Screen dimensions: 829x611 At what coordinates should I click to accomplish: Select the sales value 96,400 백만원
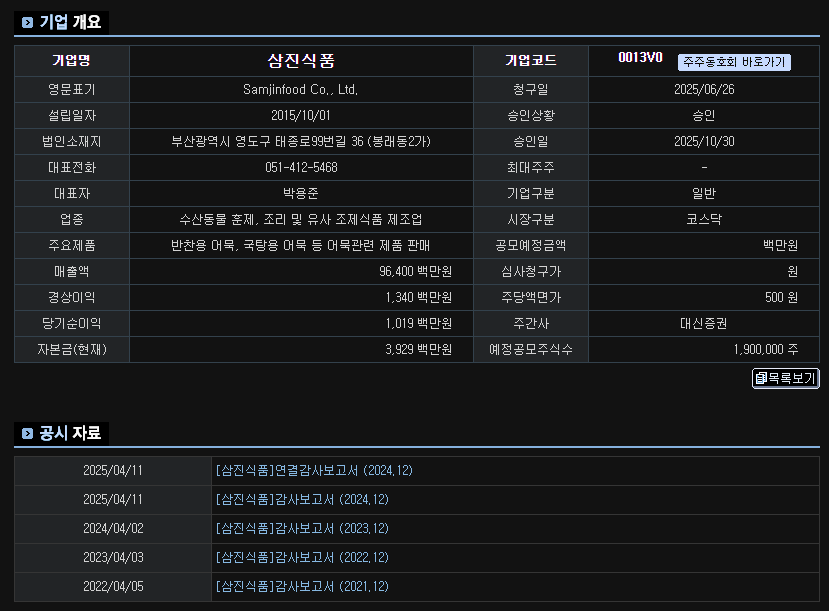[x=416, y=272]
